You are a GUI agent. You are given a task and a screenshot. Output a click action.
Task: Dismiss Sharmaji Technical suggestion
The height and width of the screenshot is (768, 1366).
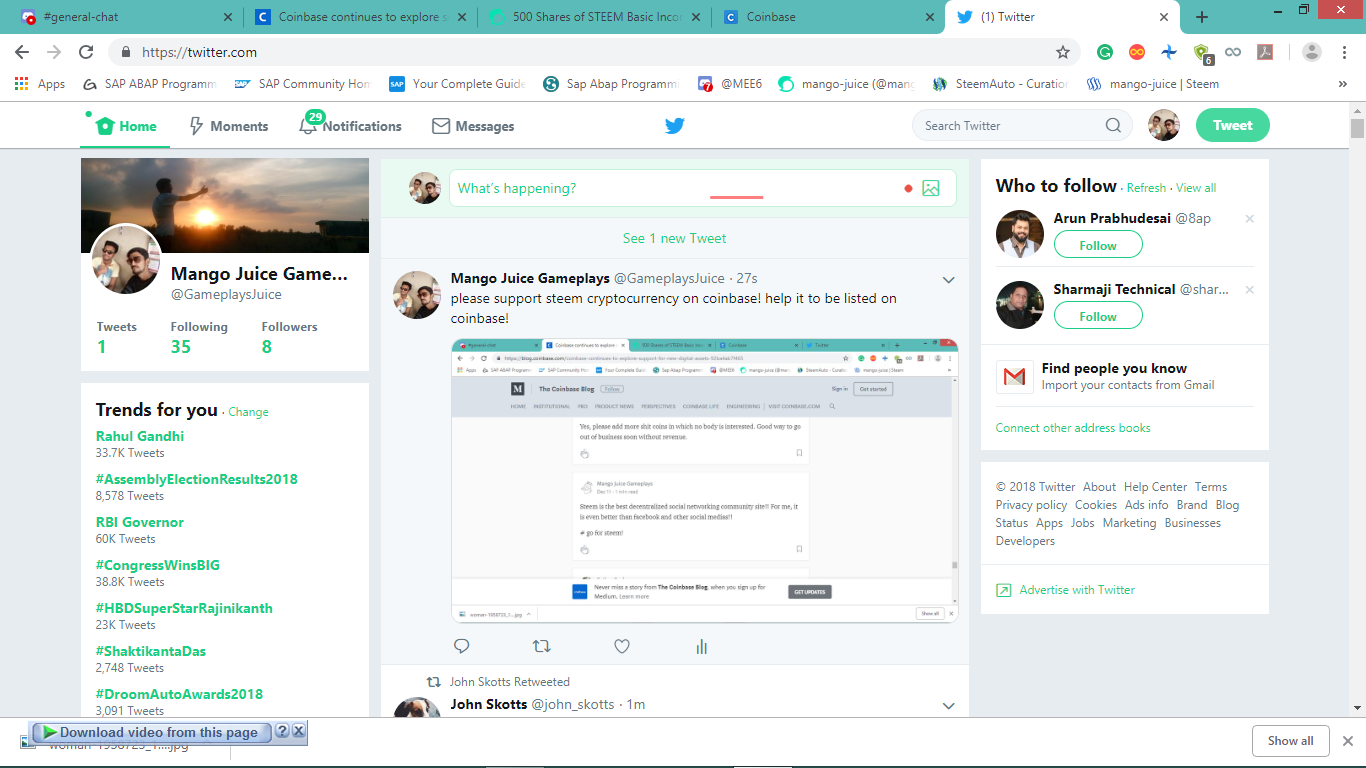tap(1249, 290)
